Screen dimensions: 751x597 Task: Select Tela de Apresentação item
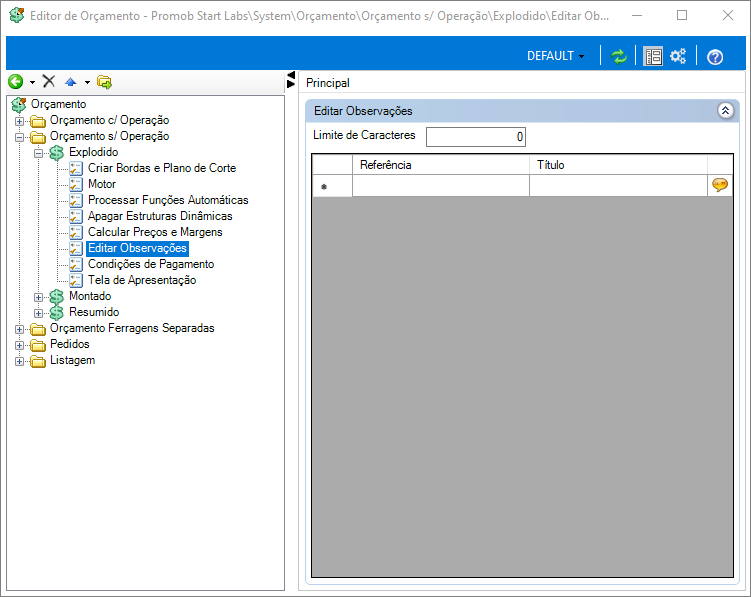tap(142, 280)
